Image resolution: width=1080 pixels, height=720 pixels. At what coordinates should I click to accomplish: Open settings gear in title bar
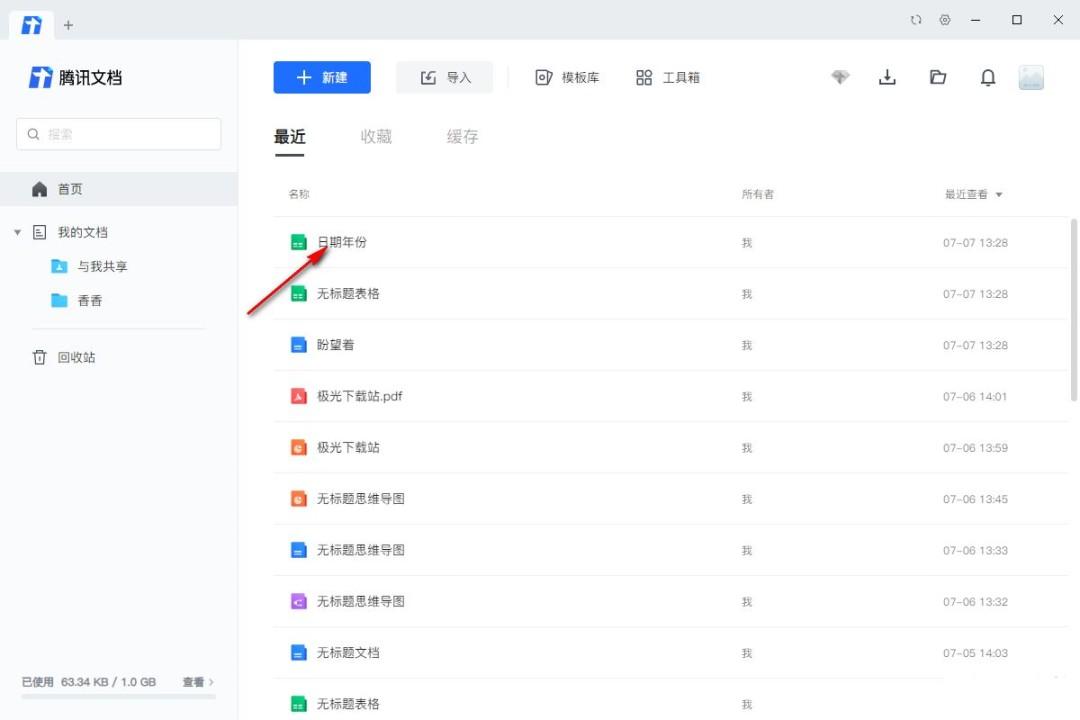pos(945,20)
